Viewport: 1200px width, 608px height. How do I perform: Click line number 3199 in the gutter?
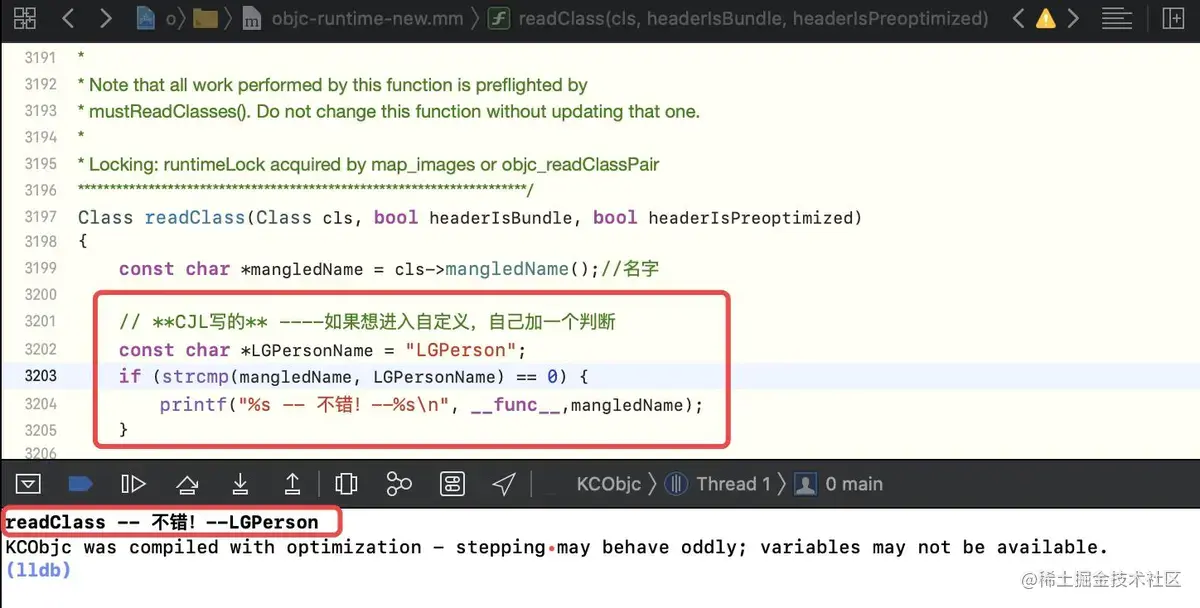(x=41, y=268)
